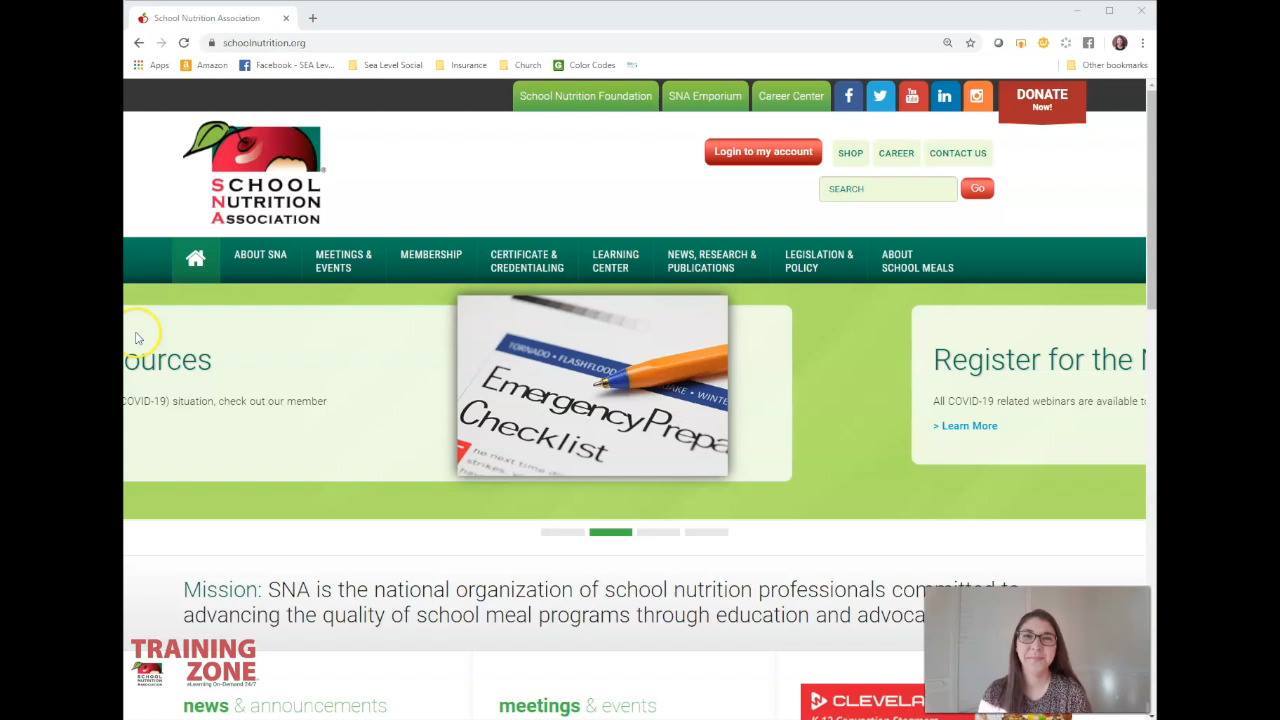Go to homepage via the house icon

click(x=196, y=259)
